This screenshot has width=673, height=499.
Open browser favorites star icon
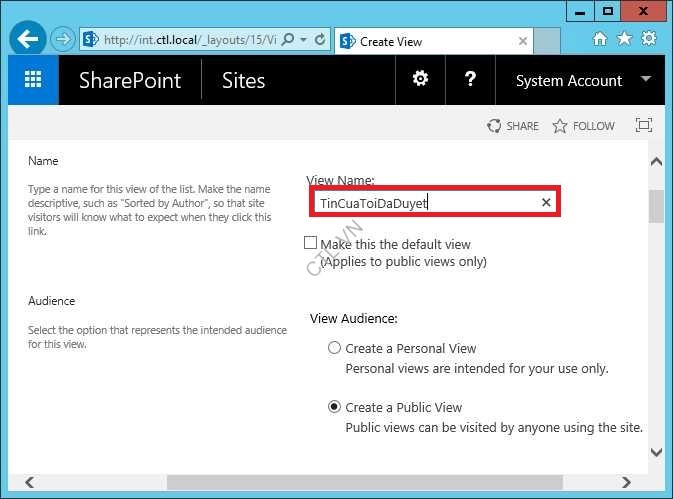click(x=625, y=39)
